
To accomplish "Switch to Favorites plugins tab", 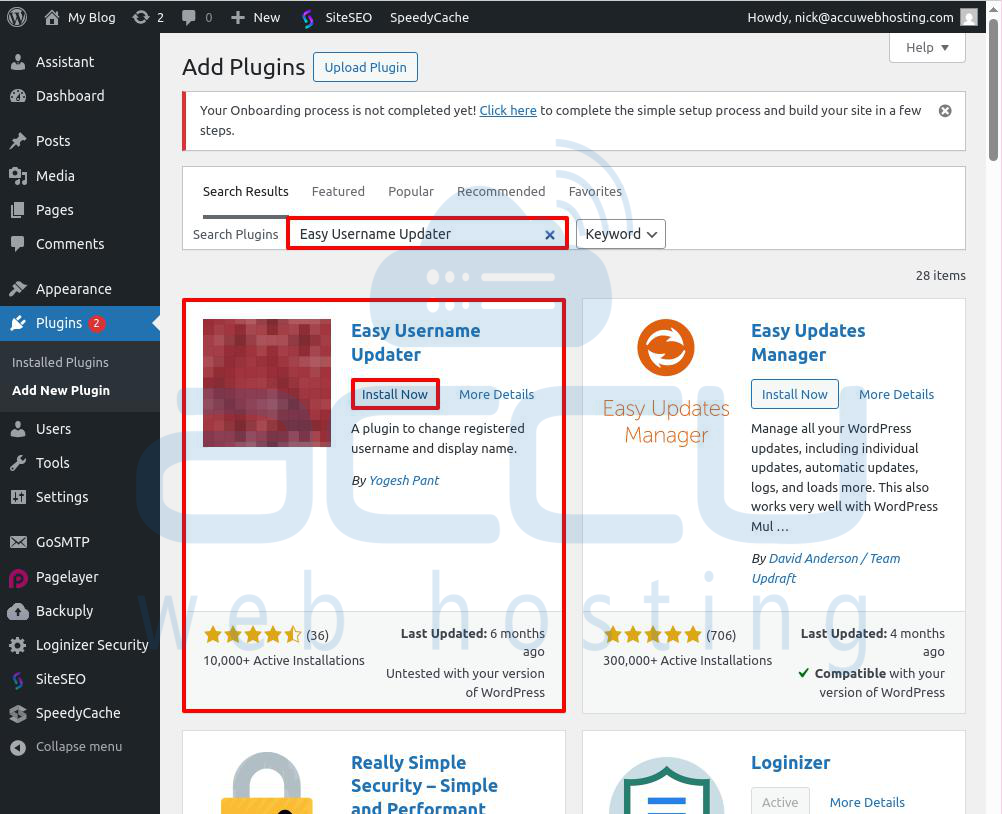I will click(595, 192).
